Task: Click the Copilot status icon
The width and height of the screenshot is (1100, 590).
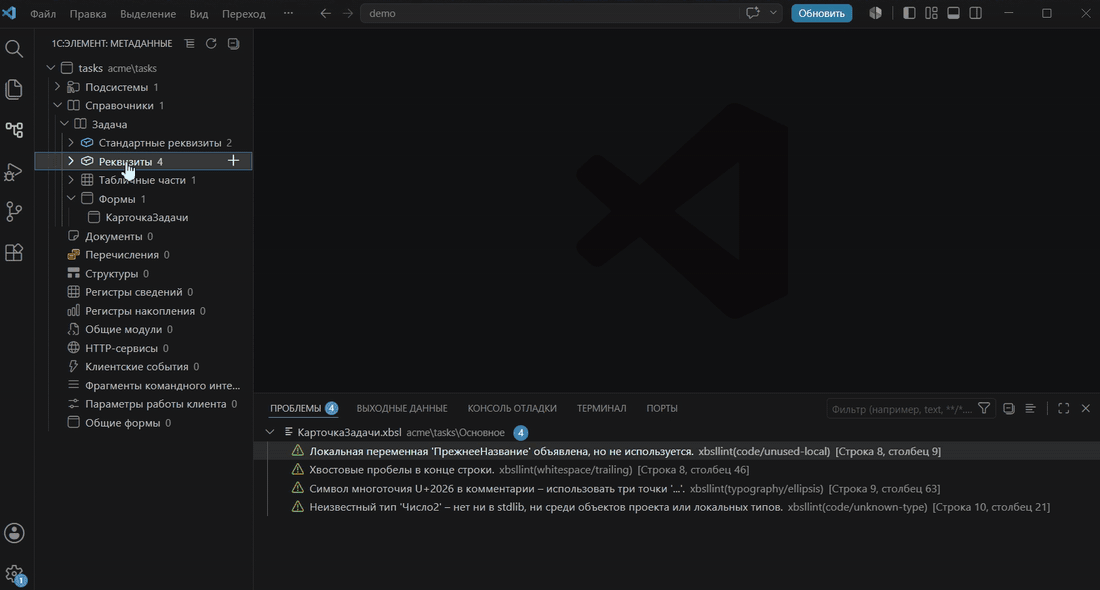Action: coord(876,13)
